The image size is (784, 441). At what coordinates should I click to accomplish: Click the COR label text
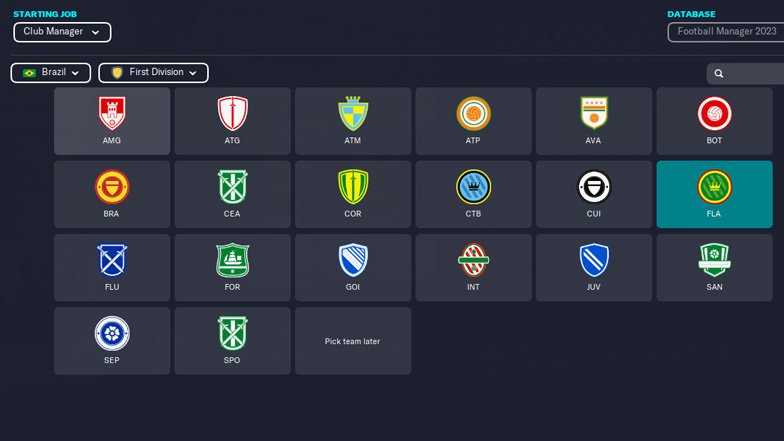tap(352, 214)
